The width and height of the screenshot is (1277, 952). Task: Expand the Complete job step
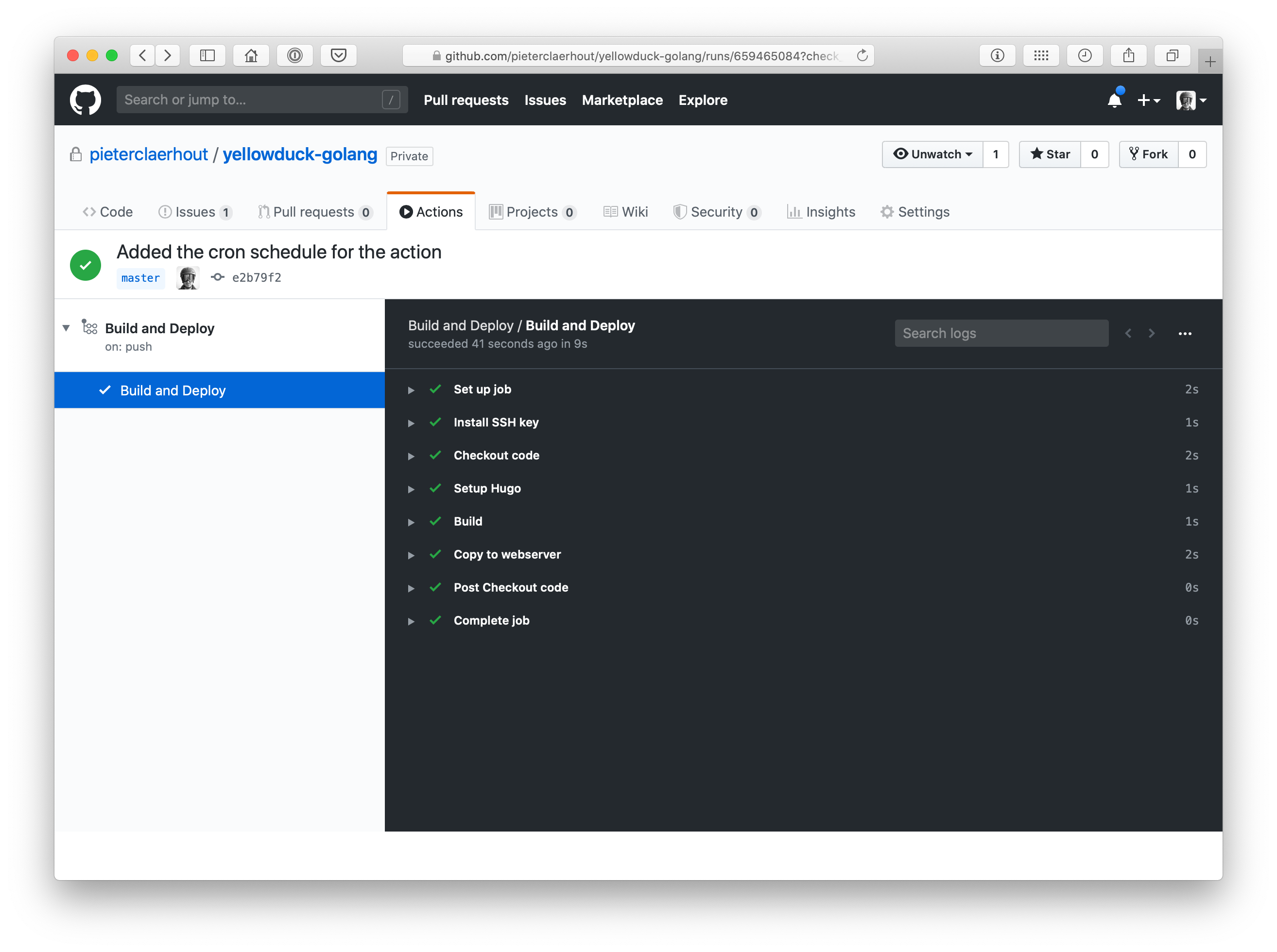point(411,621)
